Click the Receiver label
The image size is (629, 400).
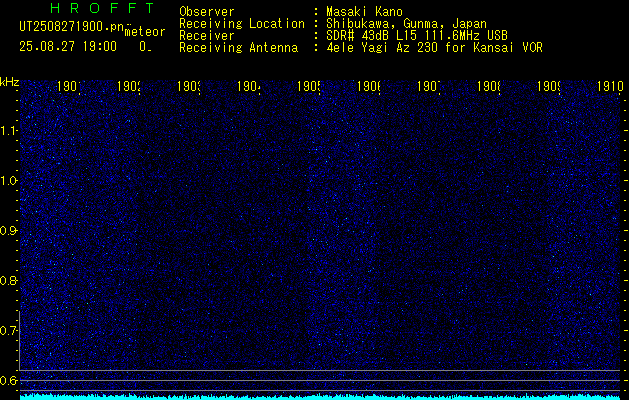point(207,36)
